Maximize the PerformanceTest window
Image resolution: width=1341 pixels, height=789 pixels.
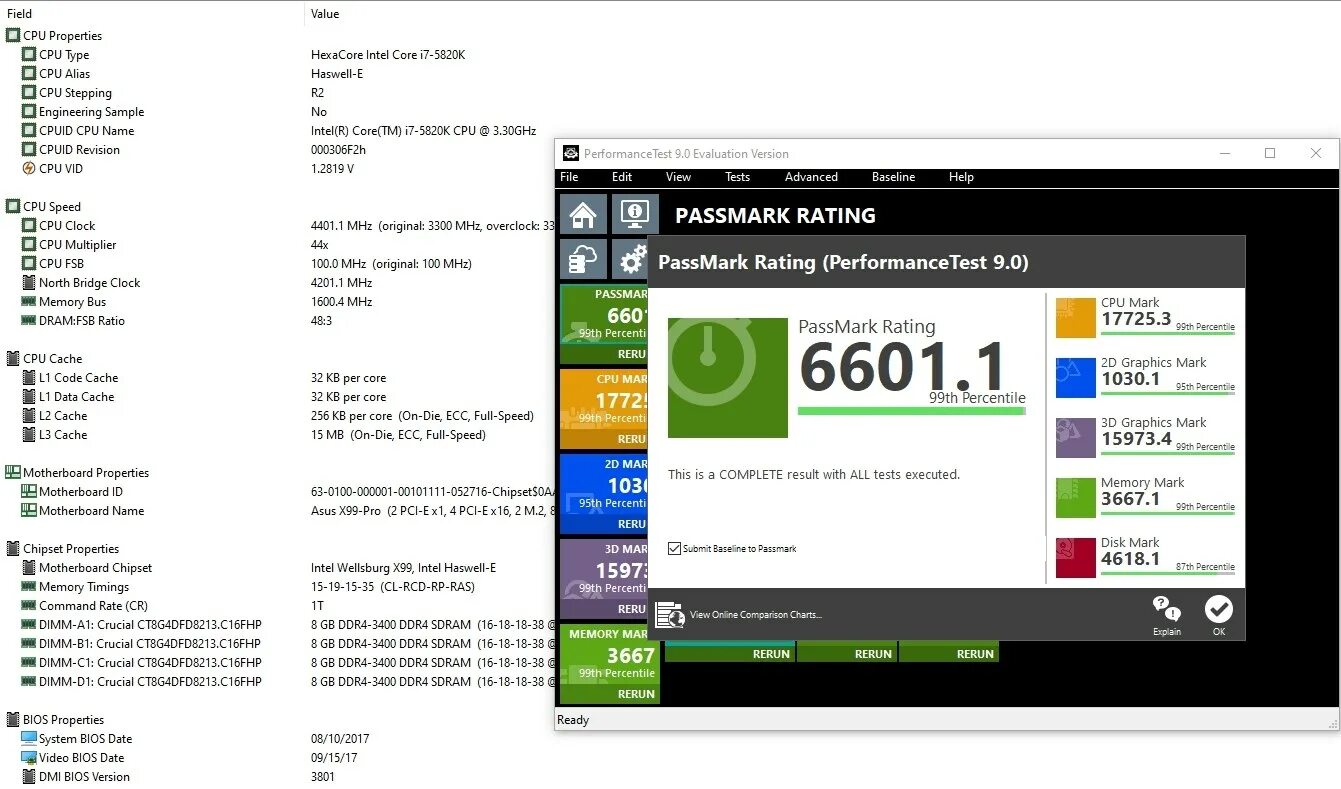(1270, 153)
